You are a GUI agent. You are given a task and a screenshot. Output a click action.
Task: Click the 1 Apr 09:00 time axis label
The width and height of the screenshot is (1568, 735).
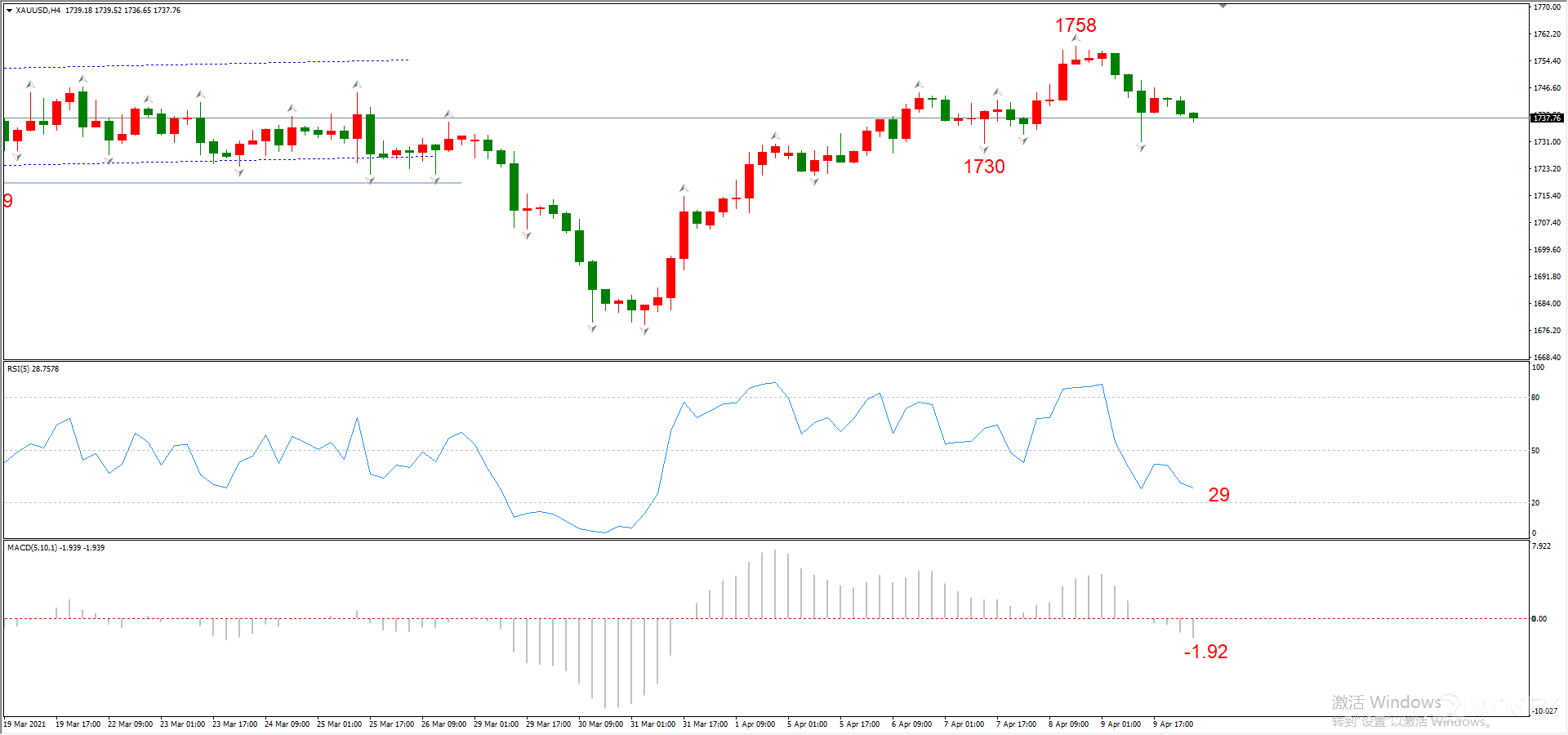(x=755, y=724)
